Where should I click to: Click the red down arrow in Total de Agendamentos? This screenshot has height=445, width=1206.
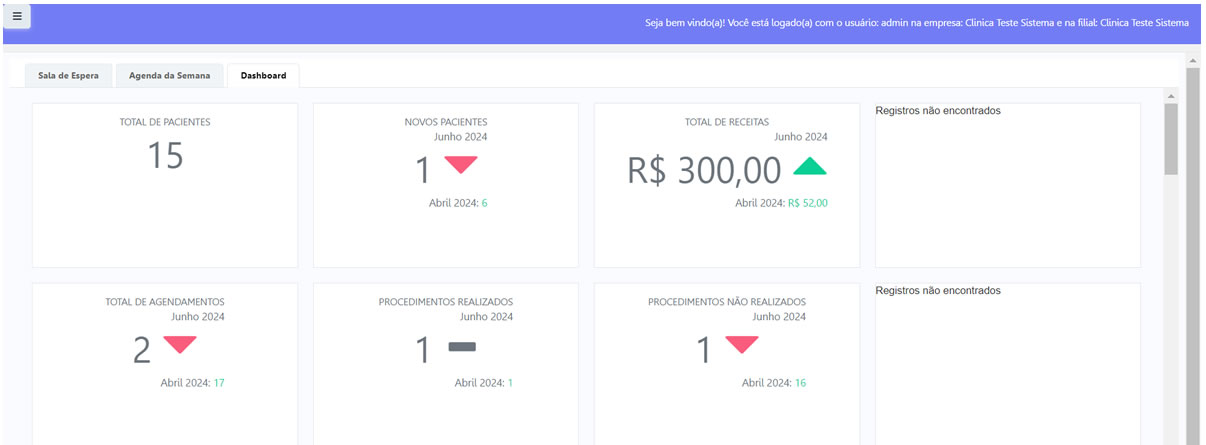pos(180,344)
